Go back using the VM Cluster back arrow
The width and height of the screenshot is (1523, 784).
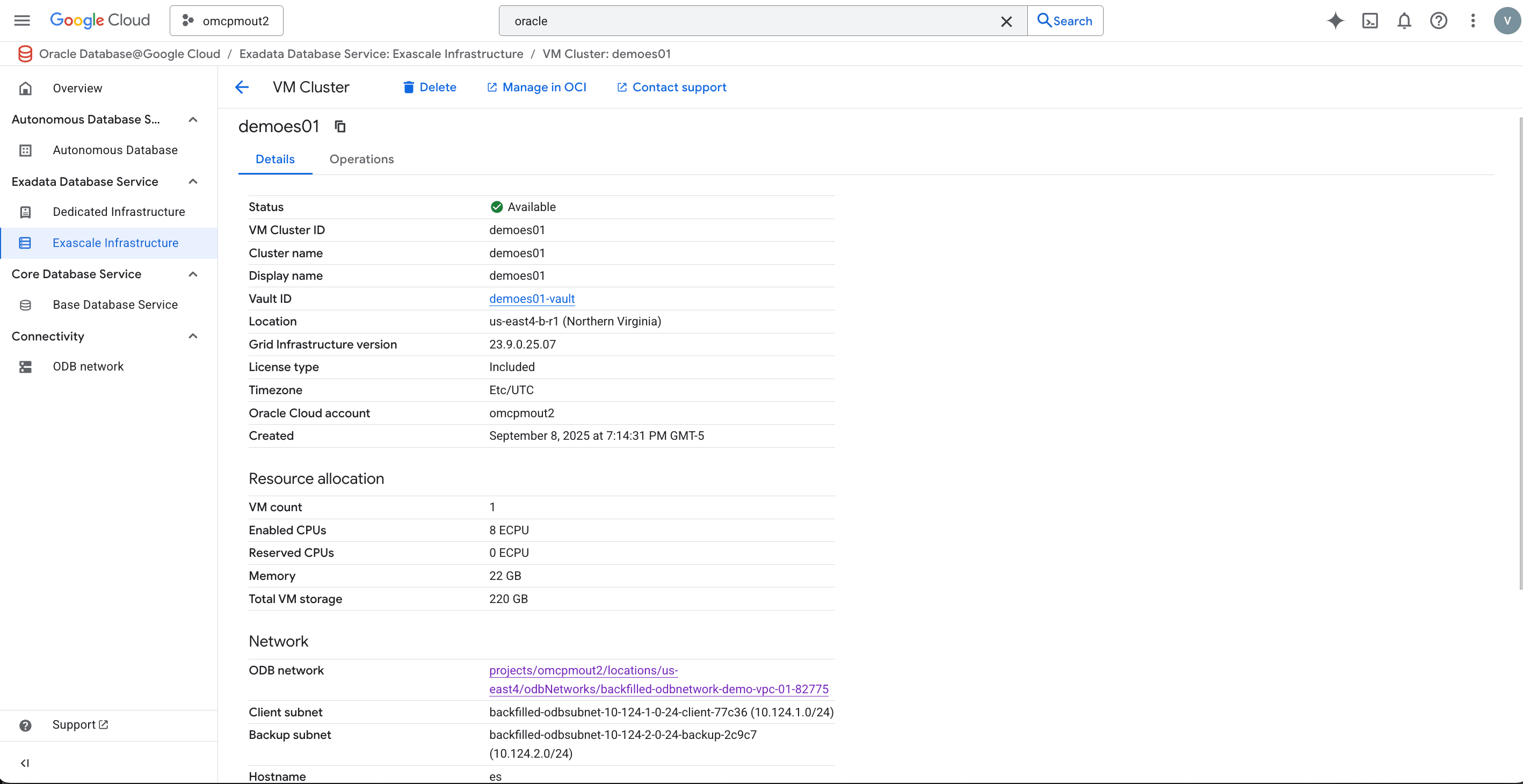tap(242, 87)
